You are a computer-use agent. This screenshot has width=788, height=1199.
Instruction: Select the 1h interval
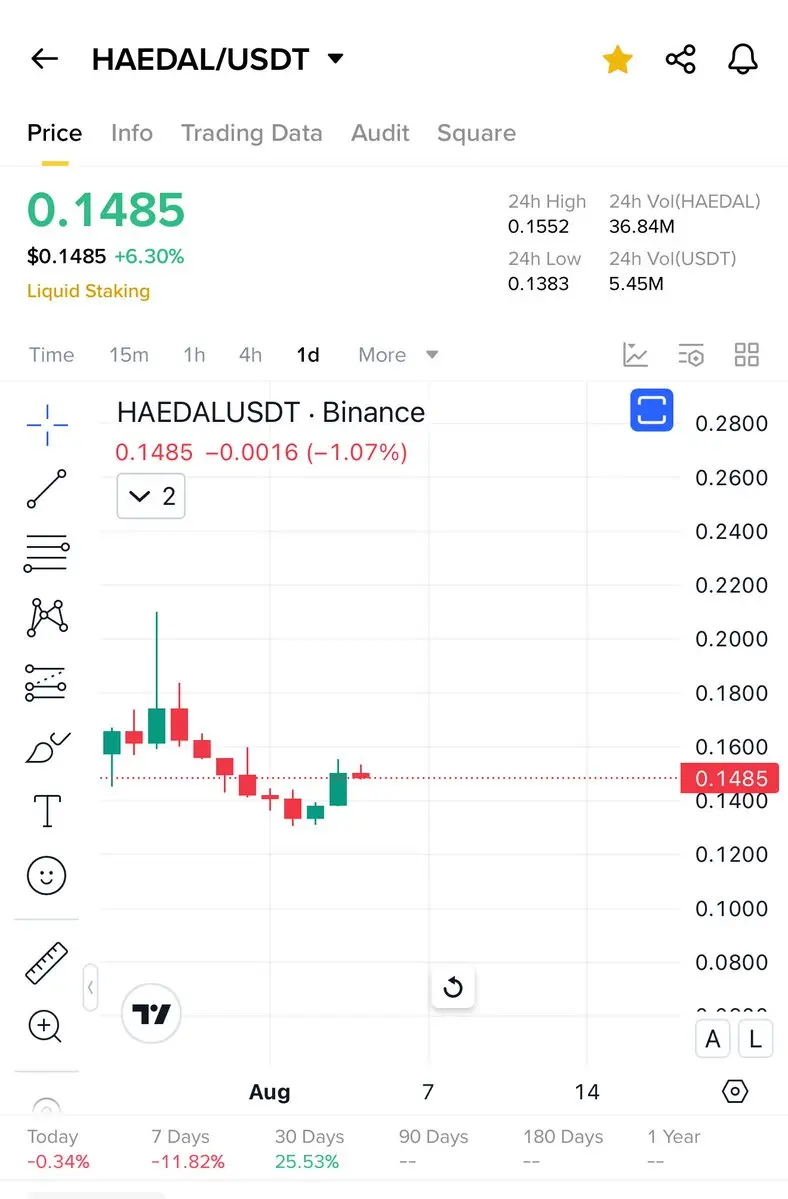click(194, 355)
